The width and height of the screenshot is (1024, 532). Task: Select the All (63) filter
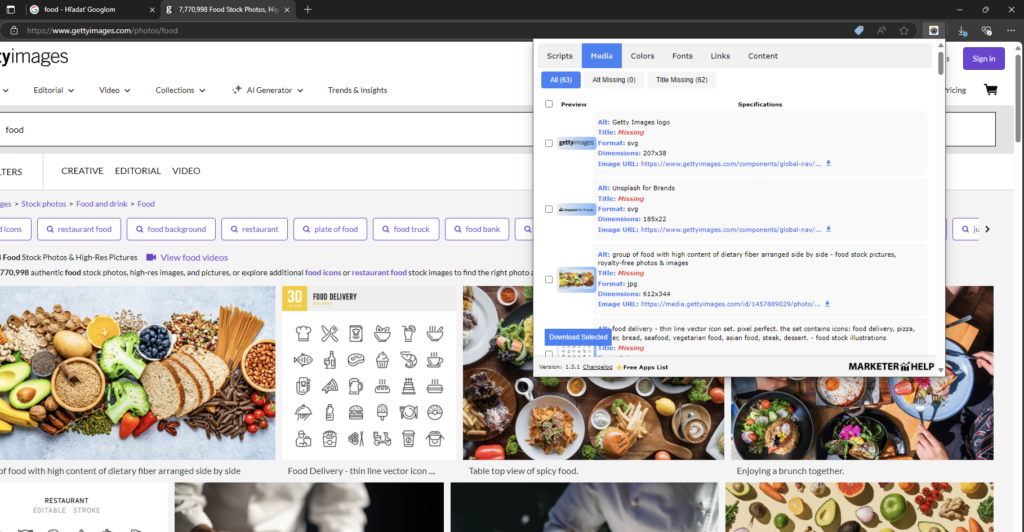(x=560, y=80)
